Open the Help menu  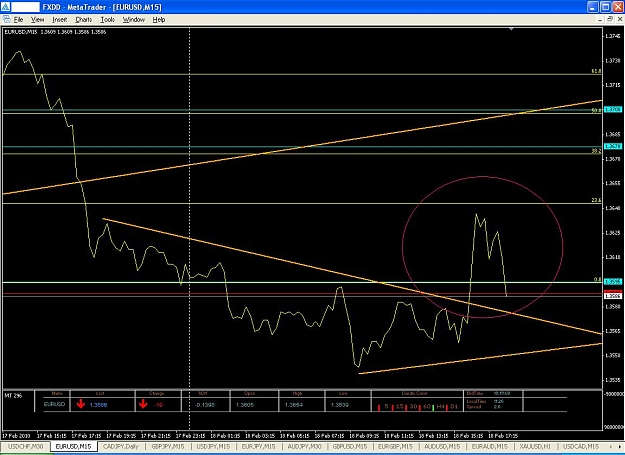click(159, 19)
